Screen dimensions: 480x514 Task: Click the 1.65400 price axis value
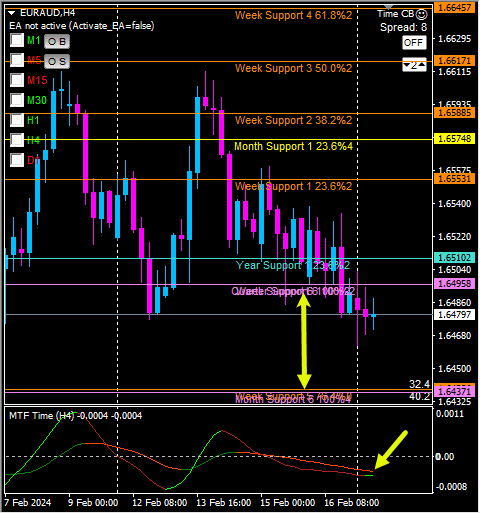[455, 204]
